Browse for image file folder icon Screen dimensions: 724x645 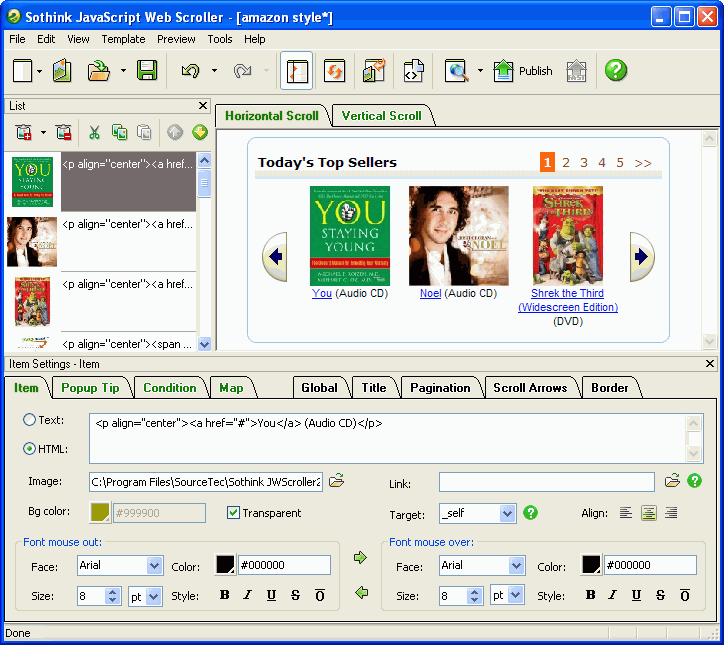pos(337,481)
